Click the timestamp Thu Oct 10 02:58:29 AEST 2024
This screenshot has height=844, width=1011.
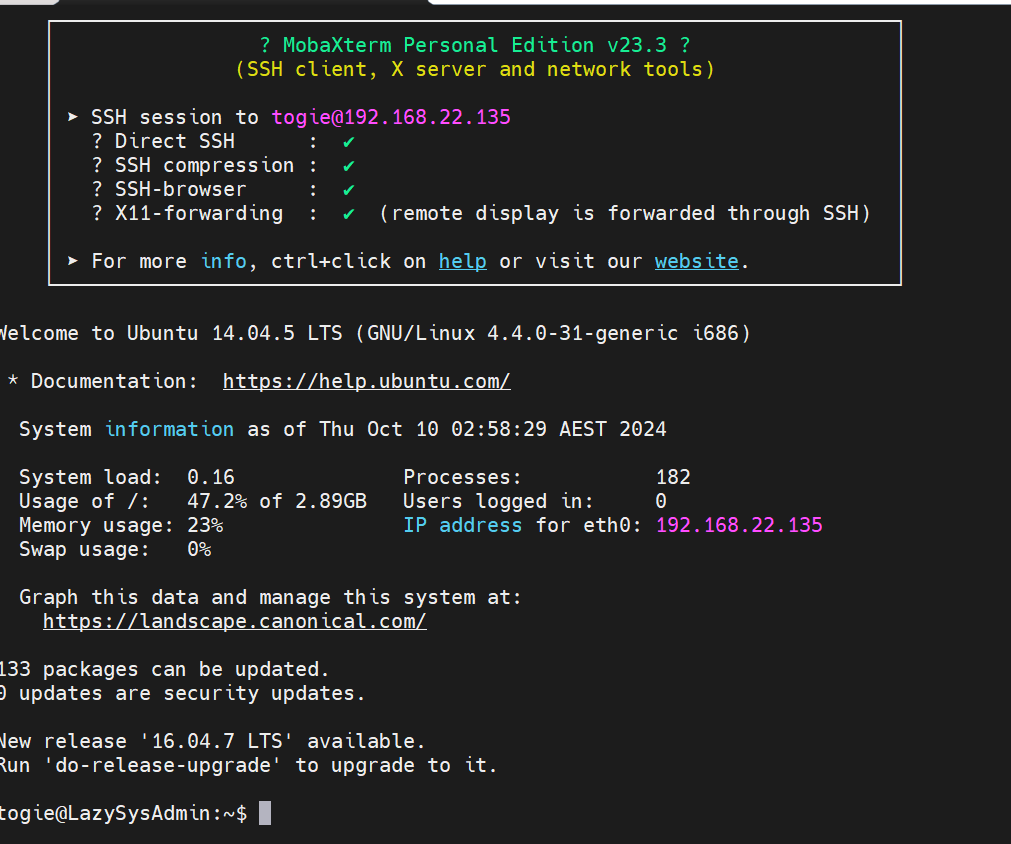[493, 429]
